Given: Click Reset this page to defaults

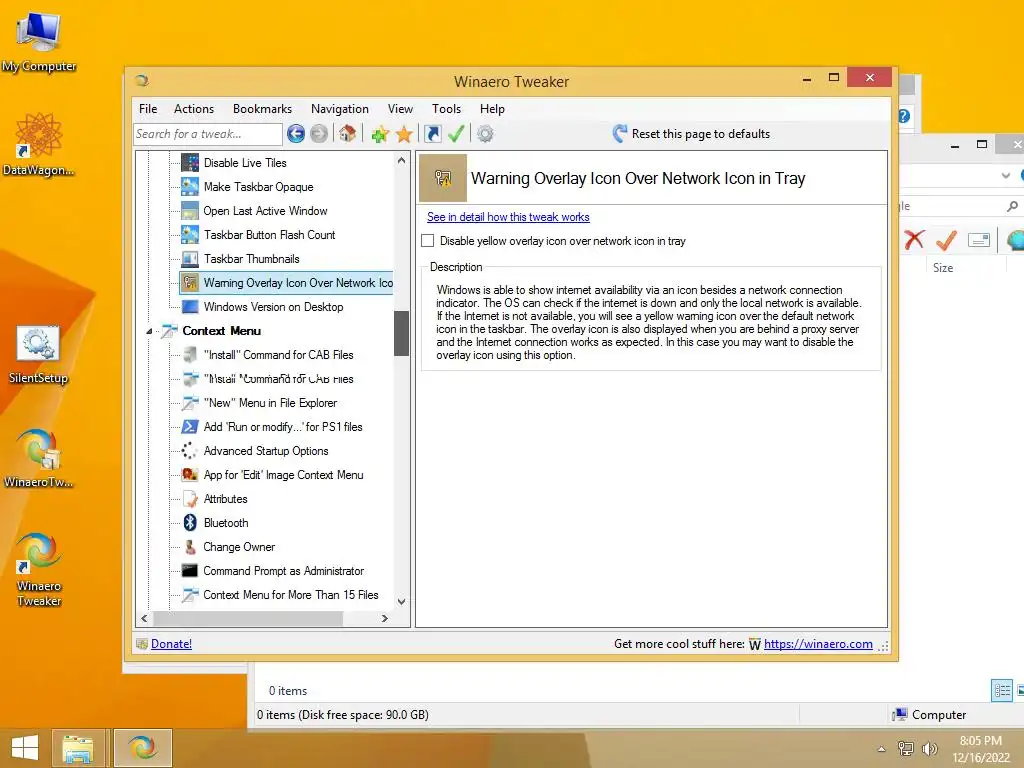Looking at the screenshot, I should tap(691, 134).
